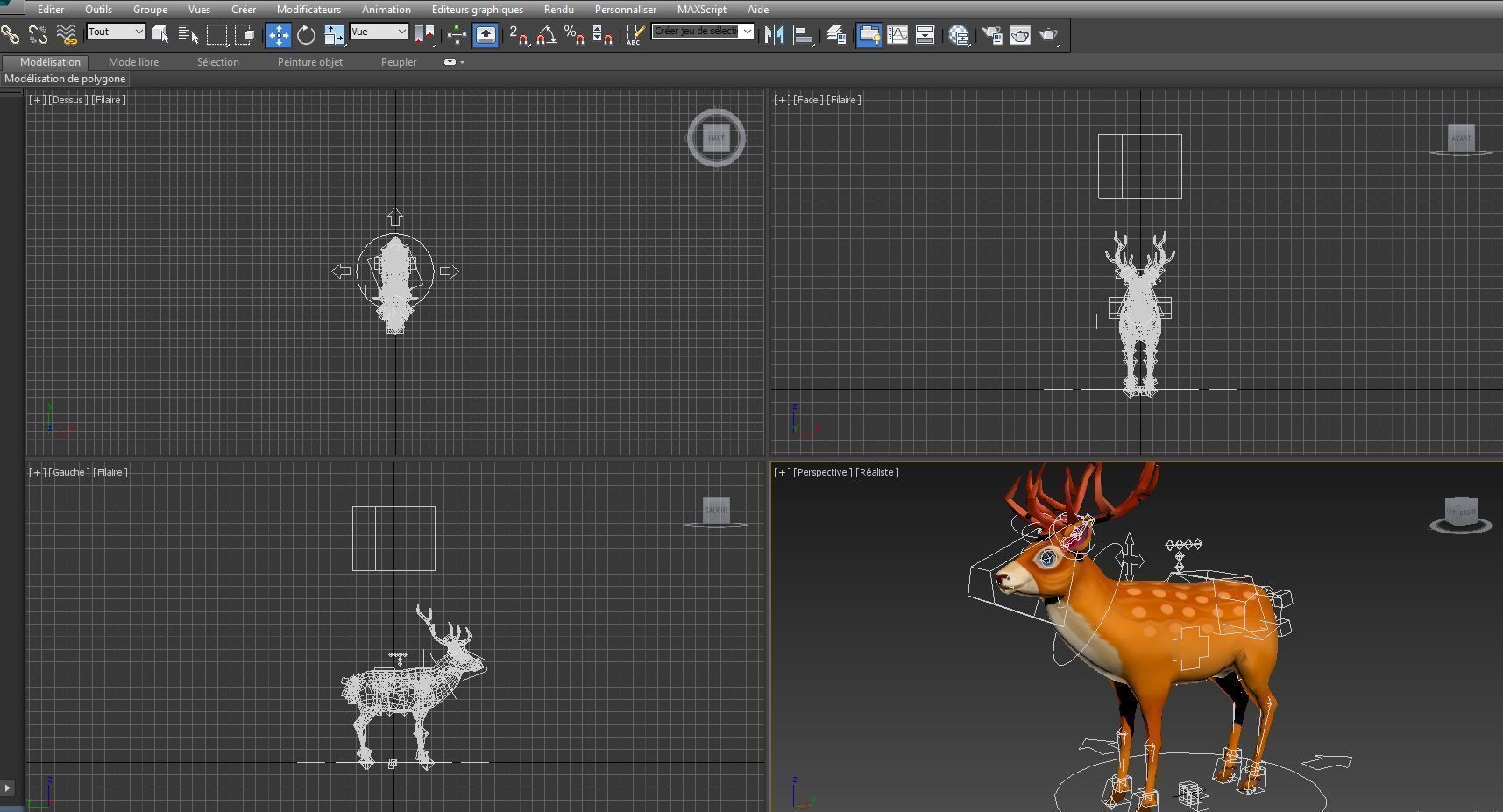Click the Render Production teapot icon
Image resolution: width=1503 pixels, height=812 pixels.
[1049, 35]
